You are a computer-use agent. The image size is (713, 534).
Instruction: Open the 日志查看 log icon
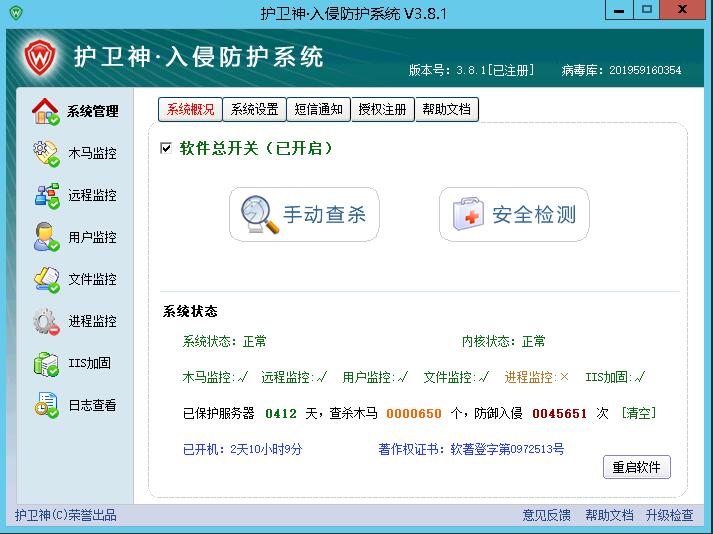(46, 405)
